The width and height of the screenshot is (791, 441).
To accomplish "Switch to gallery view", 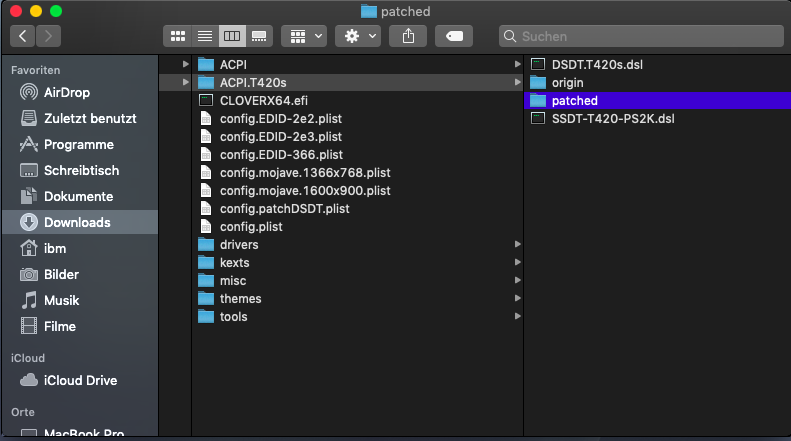I will click(259, 36).
